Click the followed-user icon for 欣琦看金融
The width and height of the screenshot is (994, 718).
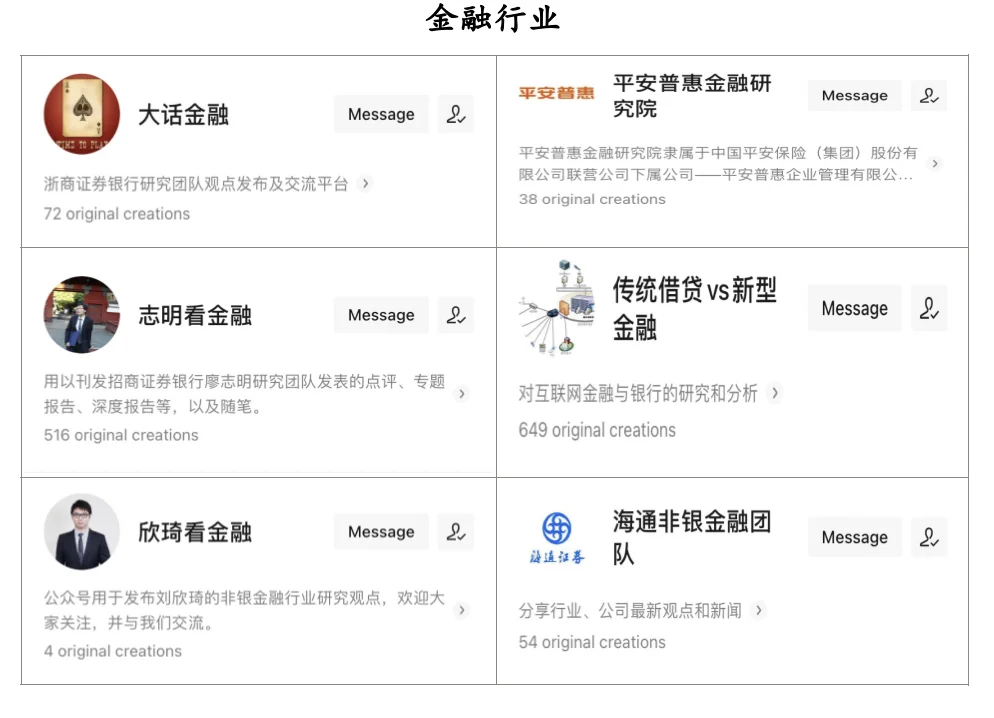click(456, 532)
